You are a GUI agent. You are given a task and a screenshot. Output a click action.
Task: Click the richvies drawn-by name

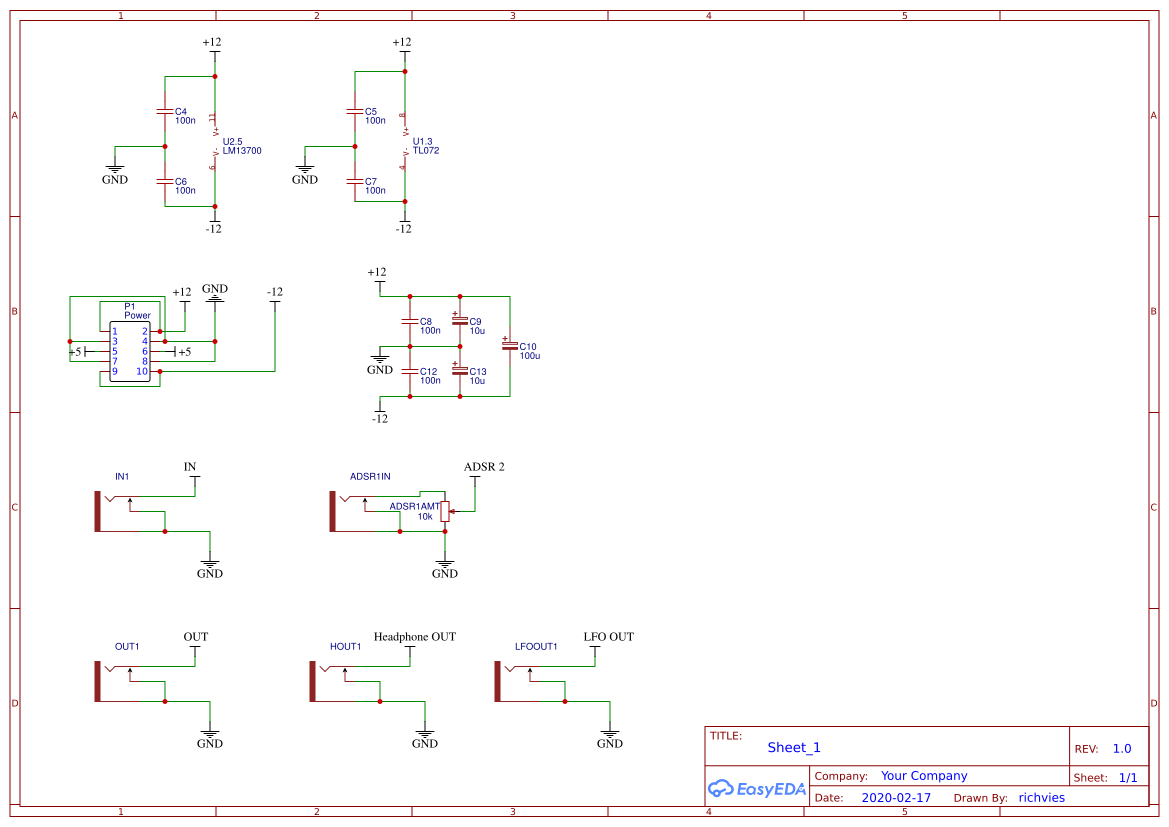click(1041, 797)
